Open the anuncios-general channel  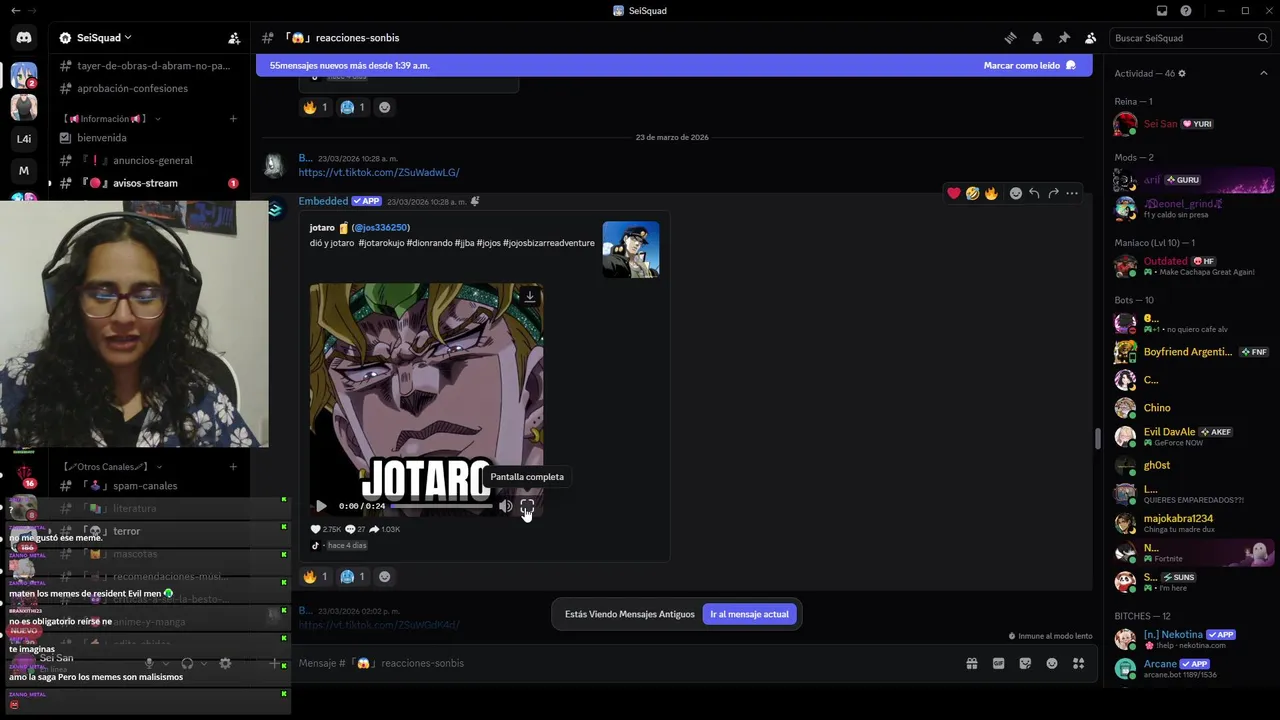(x=149, y=160)
